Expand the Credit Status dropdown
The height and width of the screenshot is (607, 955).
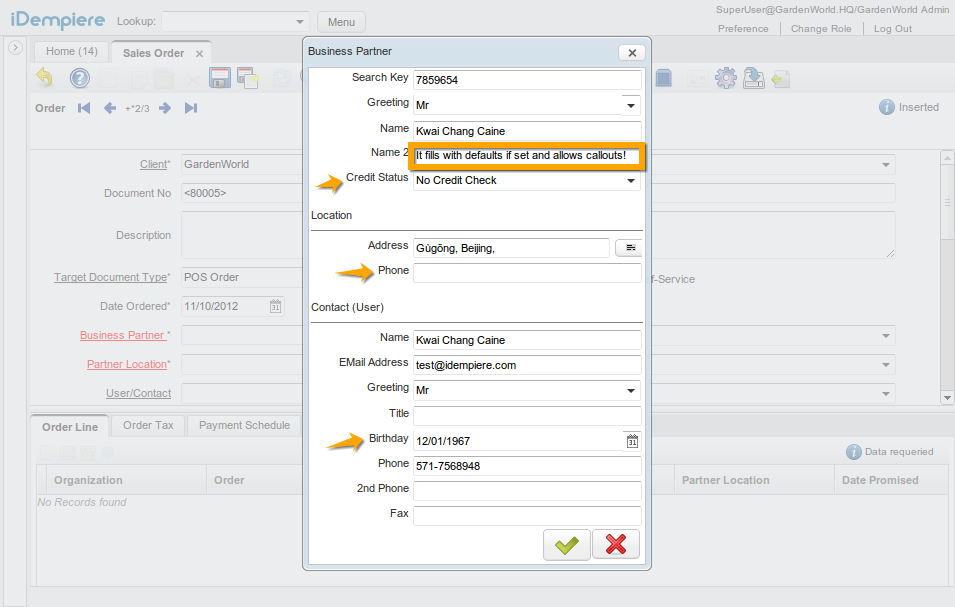(x=631, y=181)
